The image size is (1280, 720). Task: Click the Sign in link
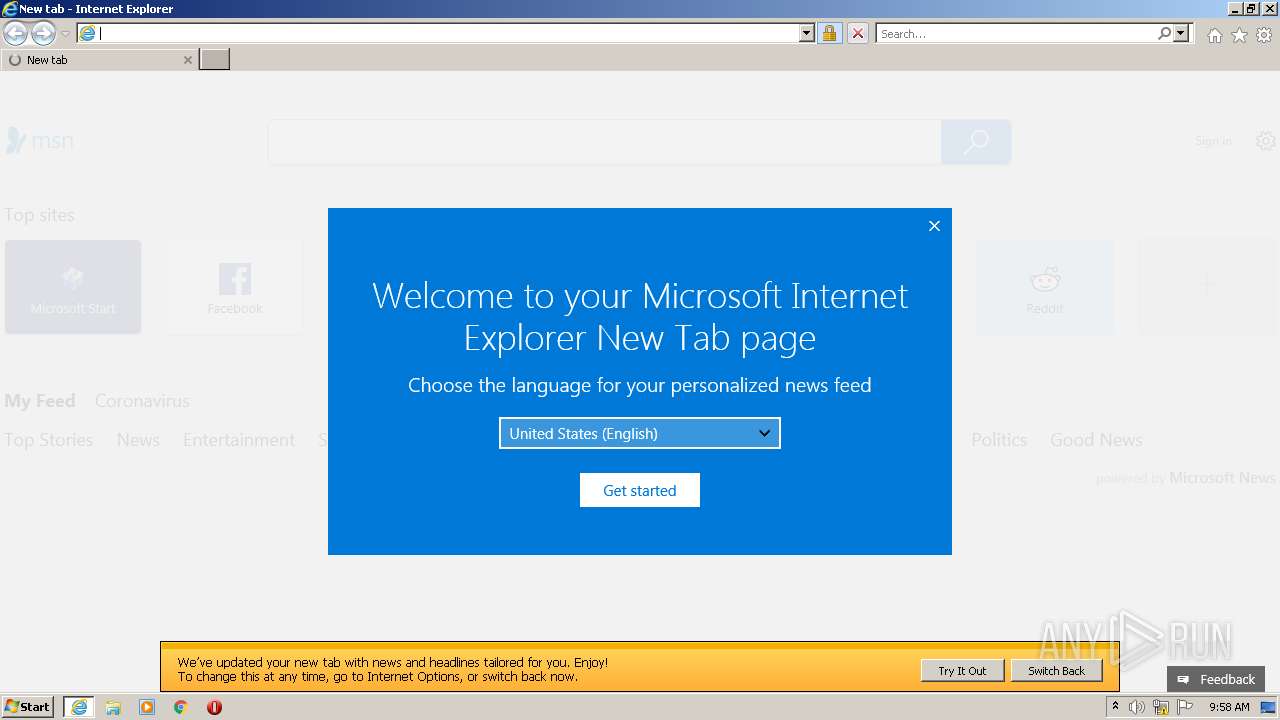(x=1213, y=141)
